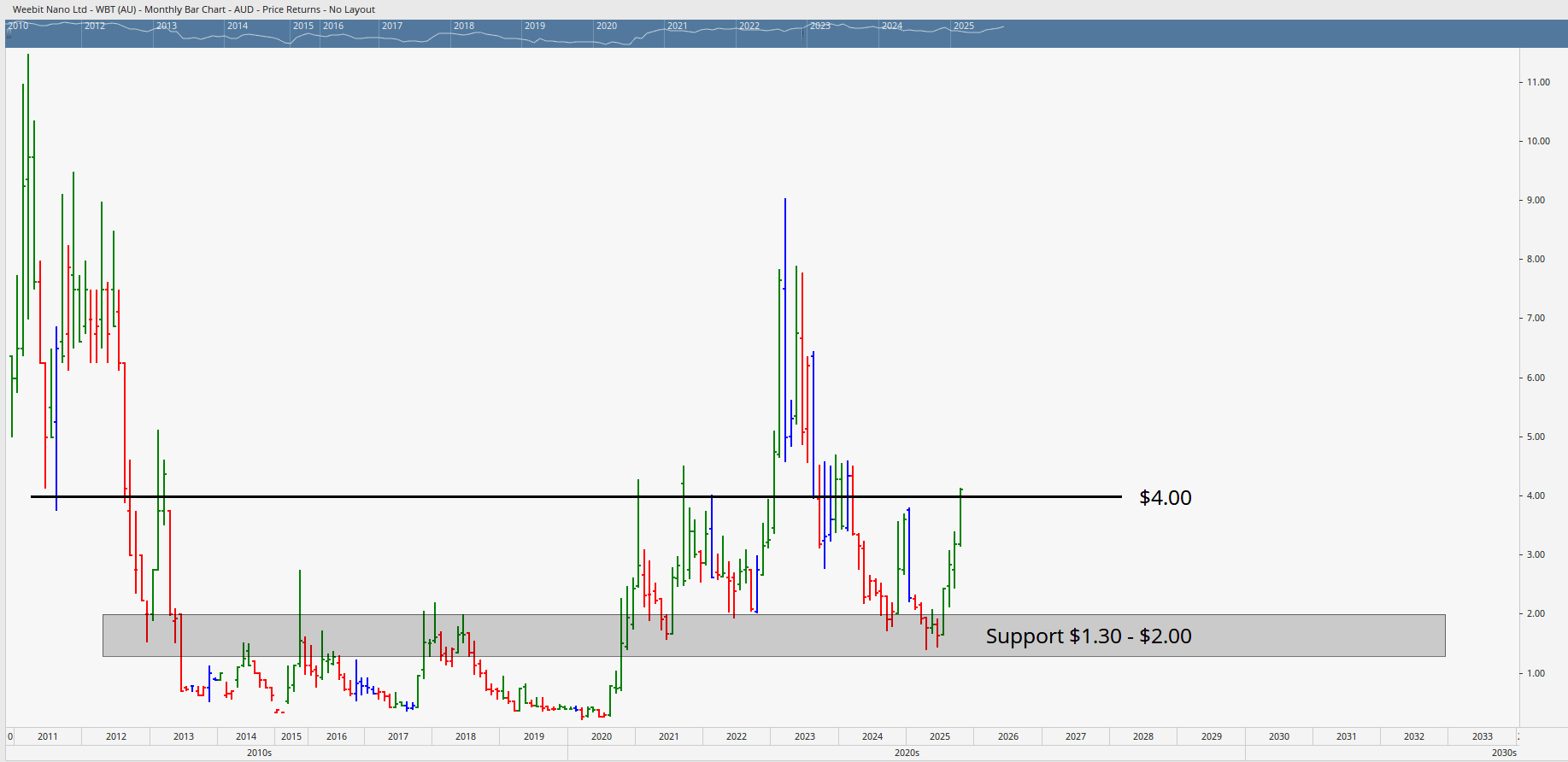Viewport: 1568px width, 762px height.
Task: Click 2027 on the bottom time axis
Action: pyautogui.click(x=1076, y=736)
